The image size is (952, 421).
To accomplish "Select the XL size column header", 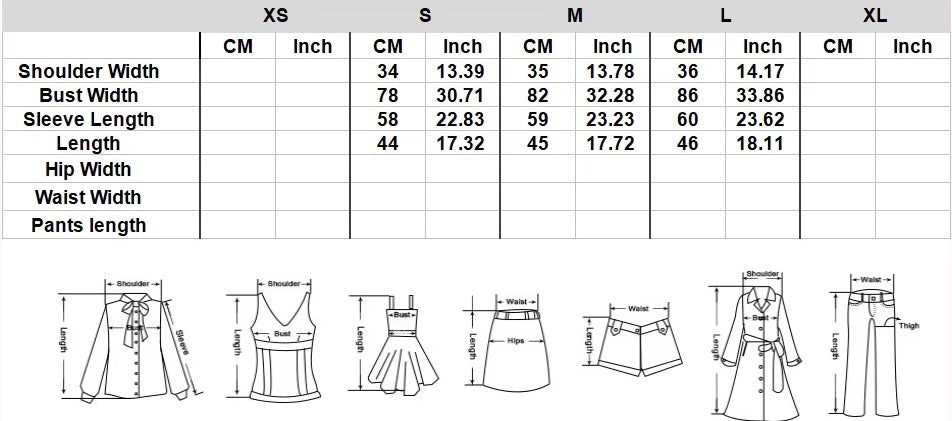I will click(875, 15).
